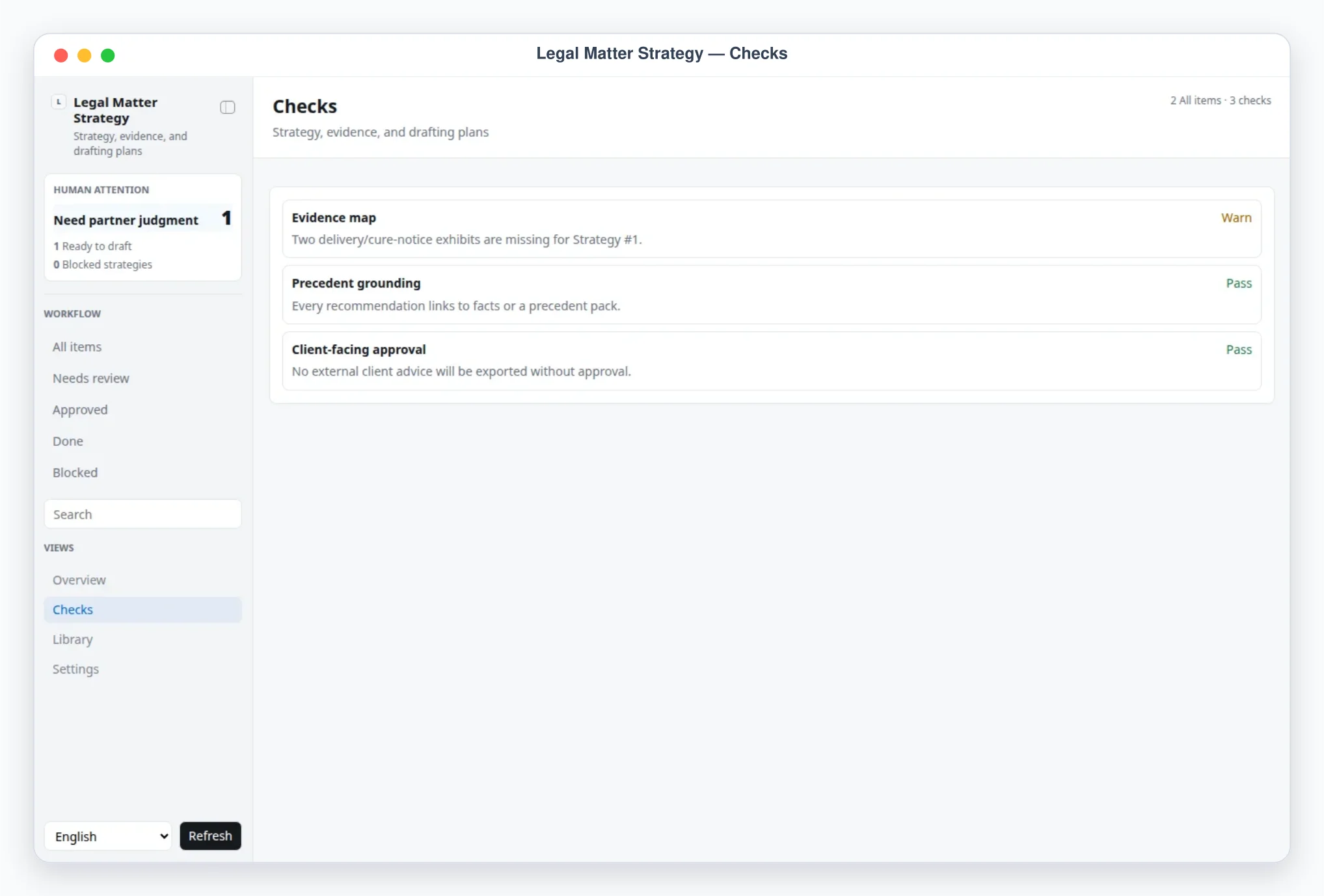The height and width of the screenshot is (896, 1324).
Task: Click the Refresh button
Action: point(210,836)
